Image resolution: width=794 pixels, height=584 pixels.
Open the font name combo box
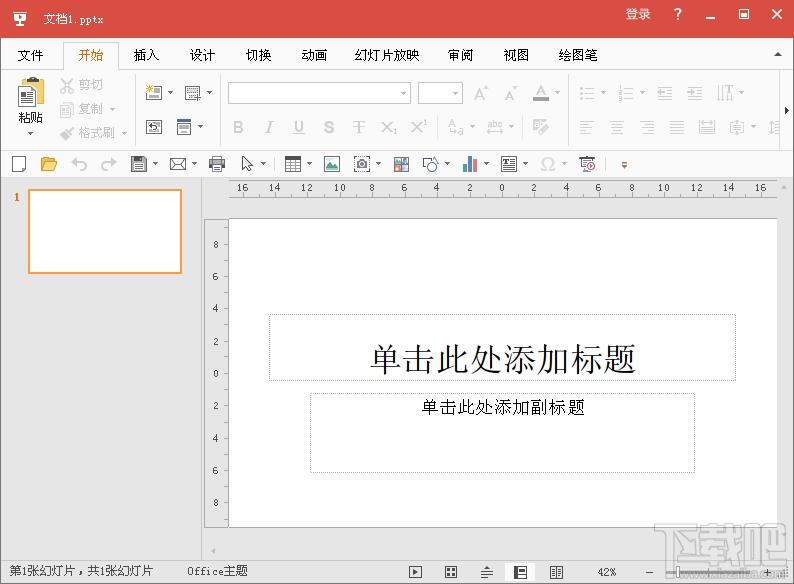[319, 93]
